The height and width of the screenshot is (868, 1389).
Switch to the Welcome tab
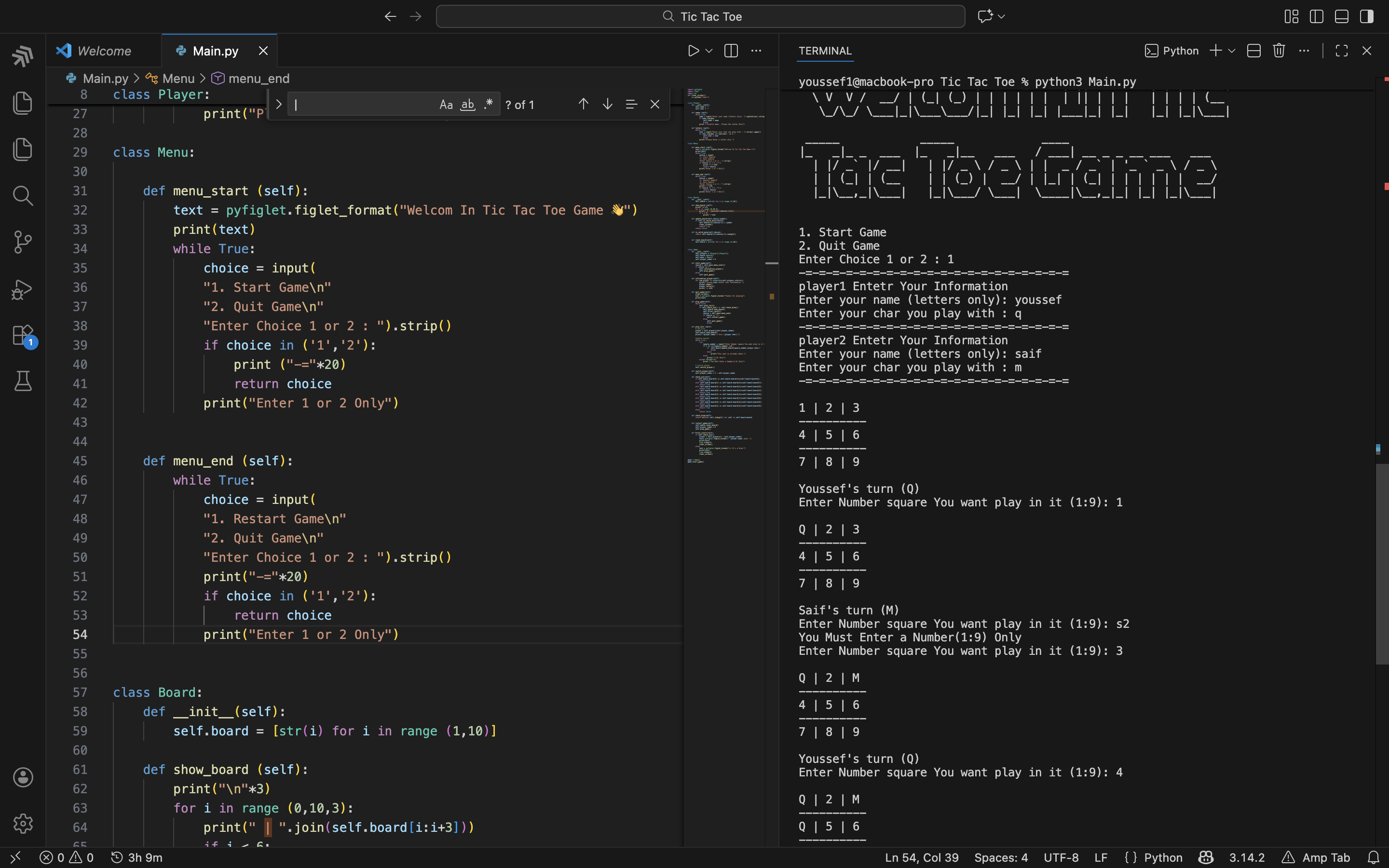click(104, 51)
